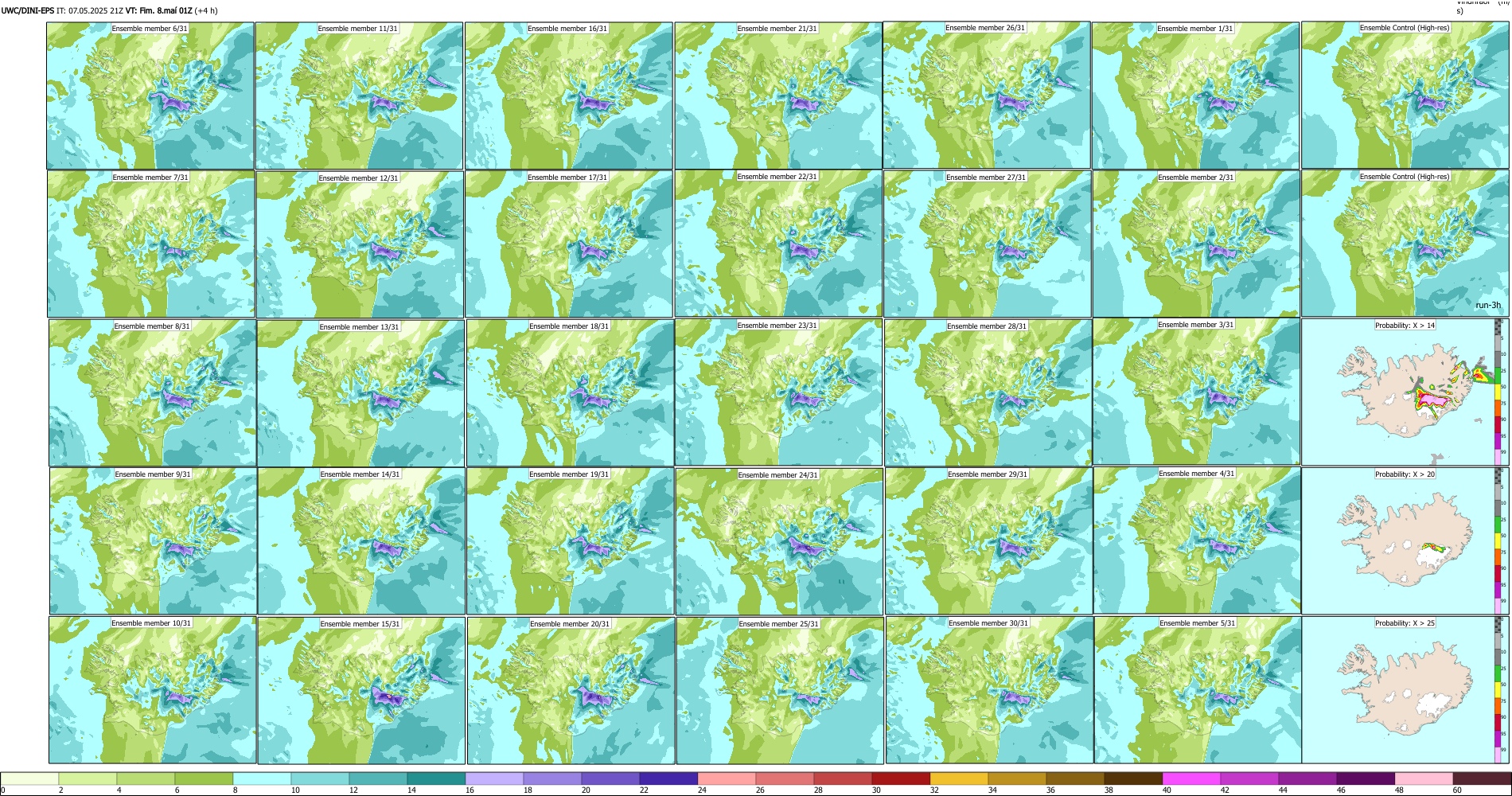
Task: View the Ensemble member 25/31 map
Action: point(780,691)
